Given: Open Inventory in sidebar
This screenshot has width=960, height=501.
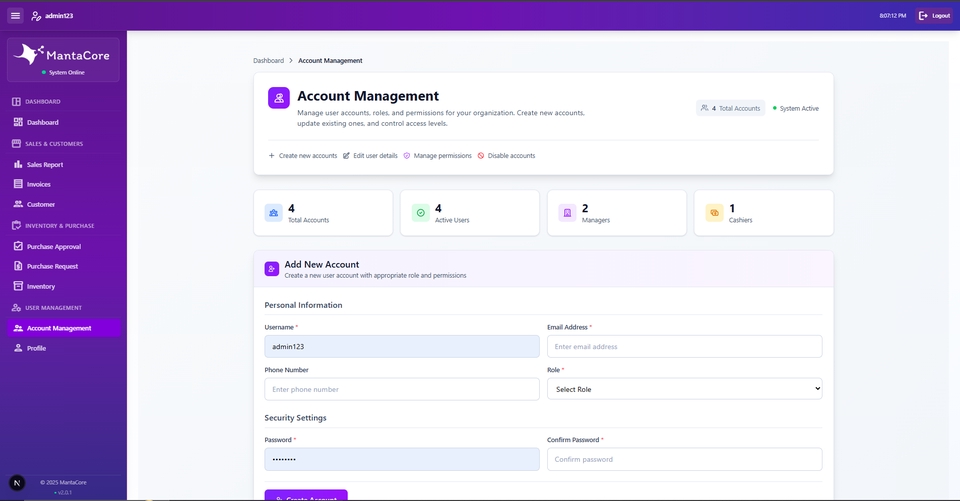Looking at the screenshot, I should coord(64,286).
